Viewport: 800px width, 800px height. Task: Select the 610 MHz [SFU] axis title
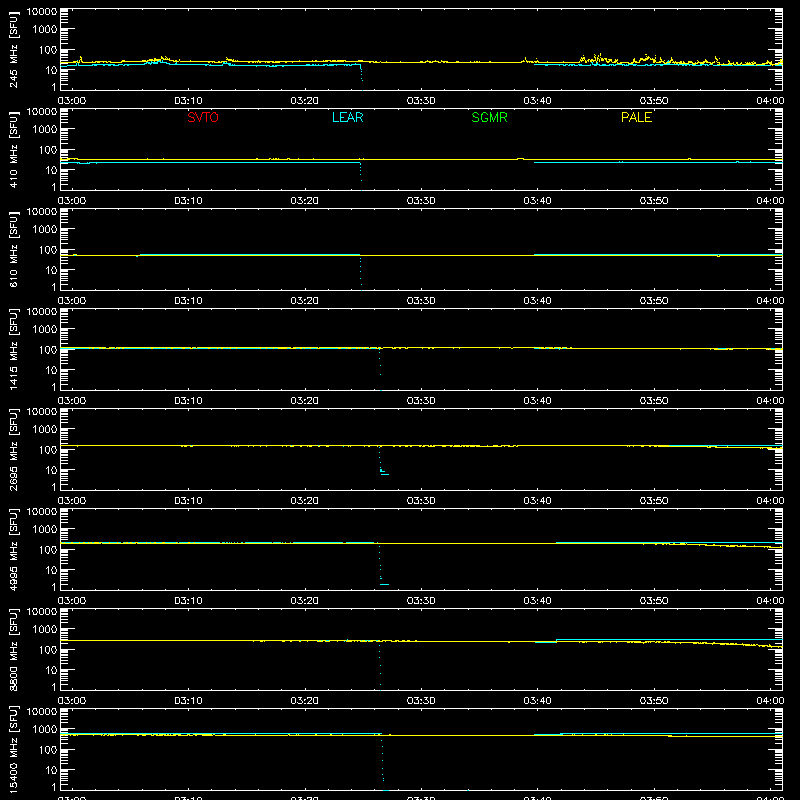[13, 249]
